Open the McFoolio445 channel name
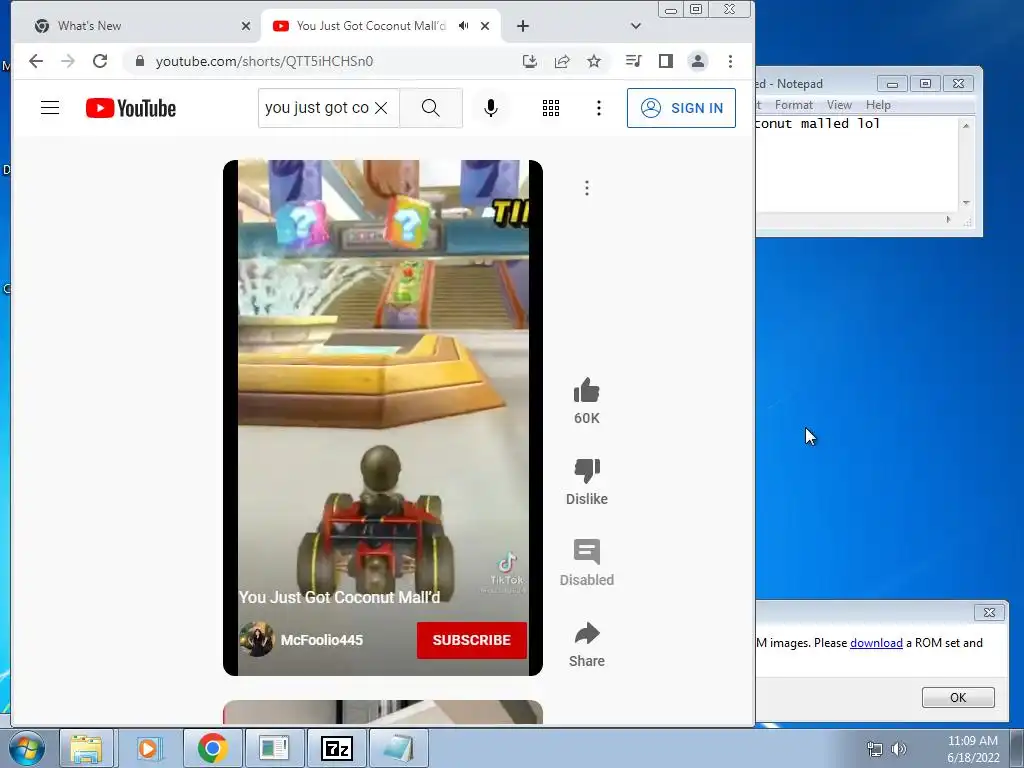Screen dimensions: 1024x768 coord(321,640)
